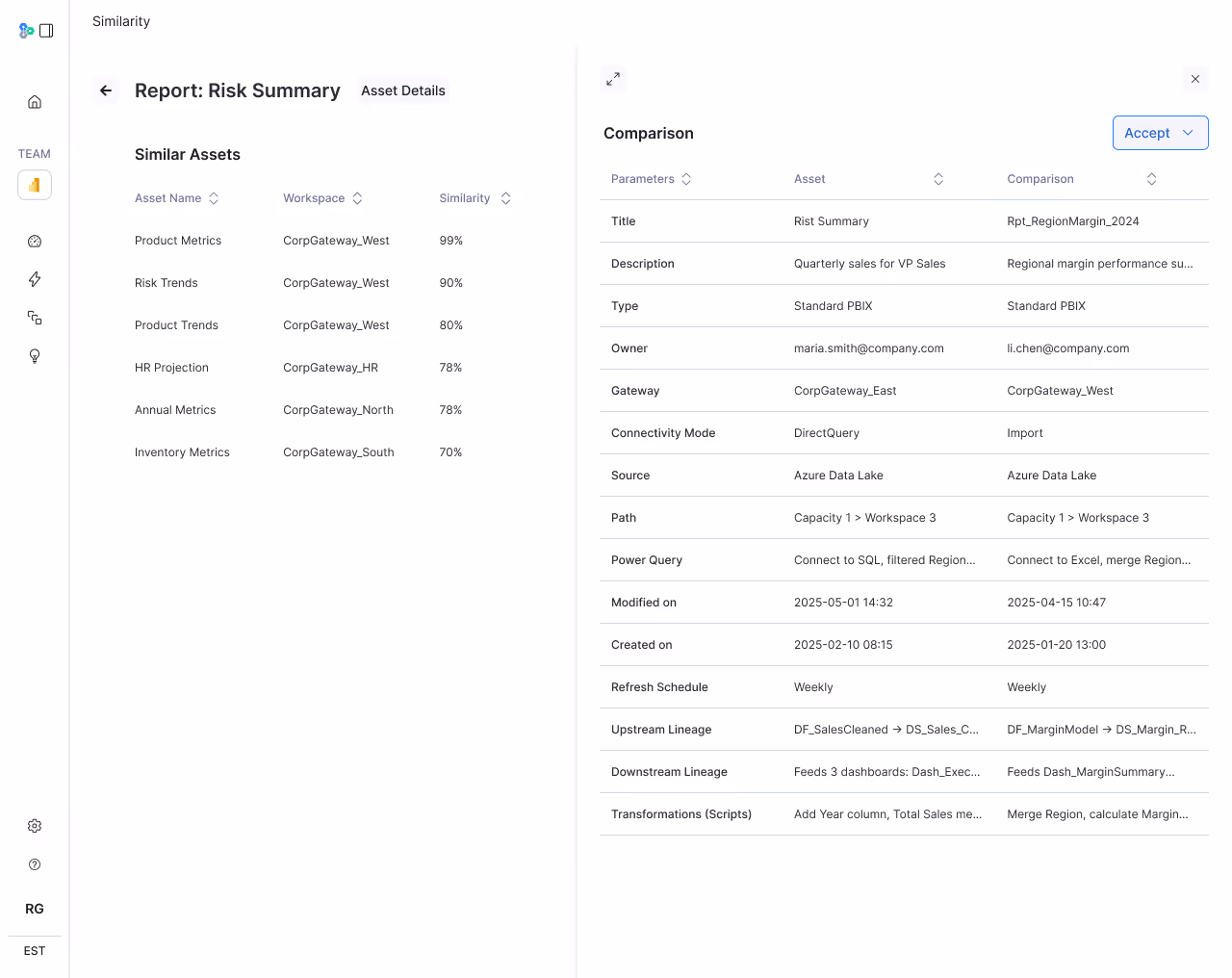Viewport: 1232px width, 978px height.
Task: Click the Rpt_RegionMargin_2024 title value
Action: coord(1073,221)
